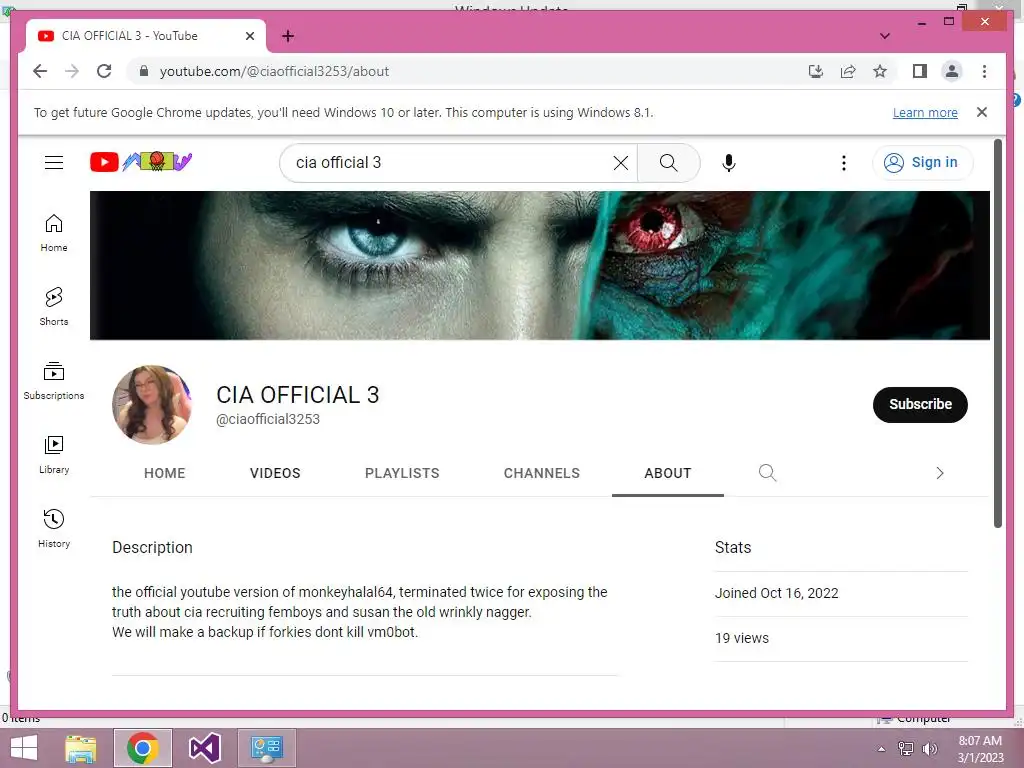Go back to the previous page
This screenshot has height=768, width=1024.
tap(40, 71)
